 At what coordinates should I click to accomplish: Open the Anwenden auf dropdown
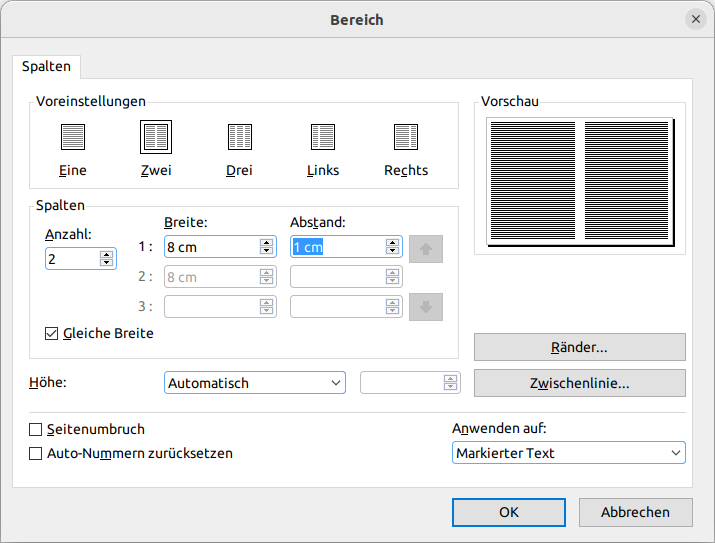click(x=569, y=453)
